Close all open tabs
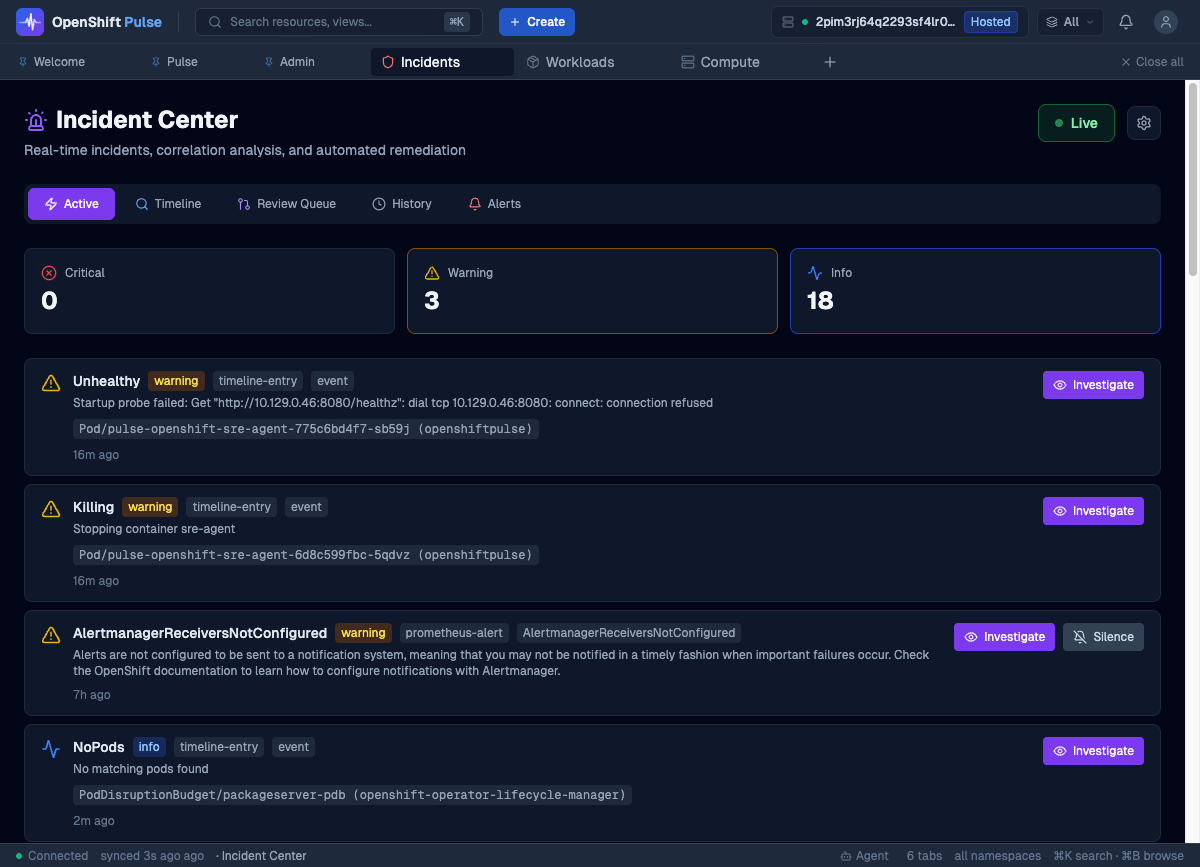This screenshot has width=1200, height=867. point(1152,62)
